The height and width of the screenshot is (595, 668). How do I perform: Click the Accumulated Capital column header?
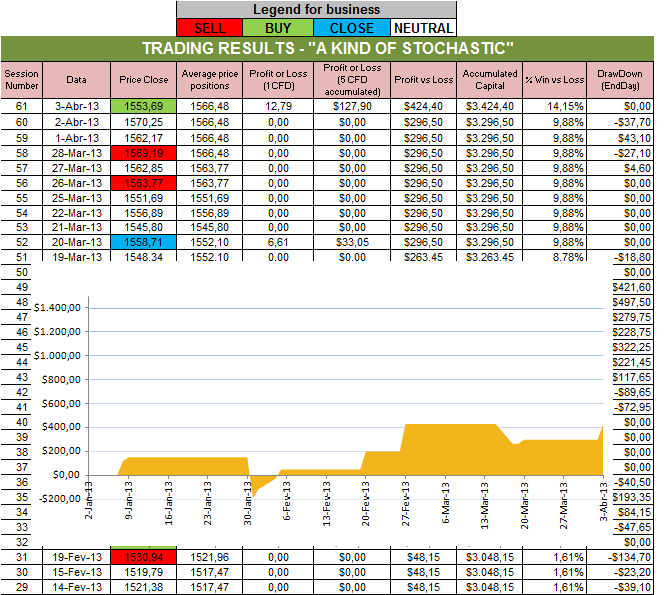click(x=490, y=78)
